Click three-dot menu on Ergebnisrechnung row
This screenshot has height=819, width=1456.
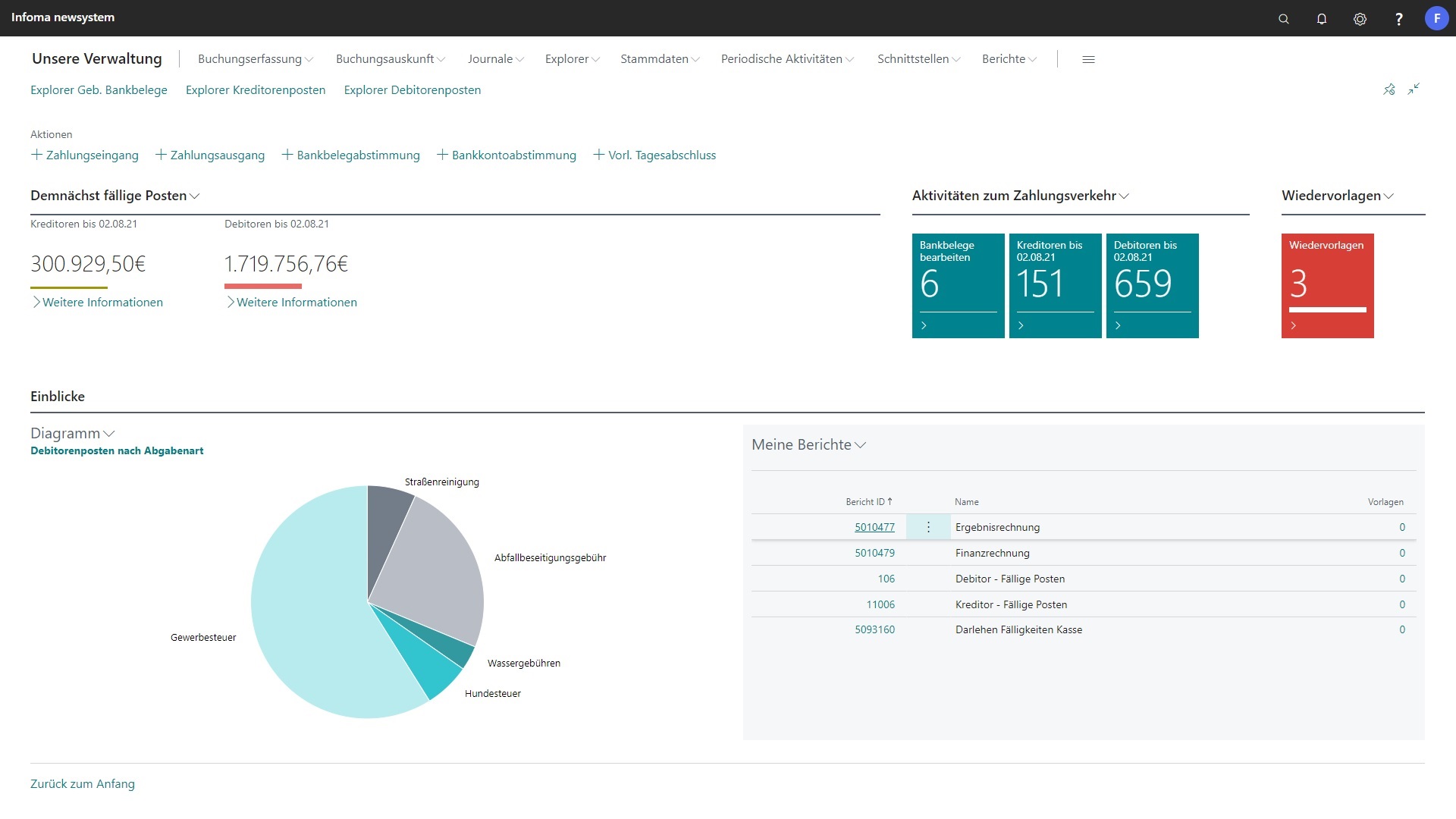point(928,527)
